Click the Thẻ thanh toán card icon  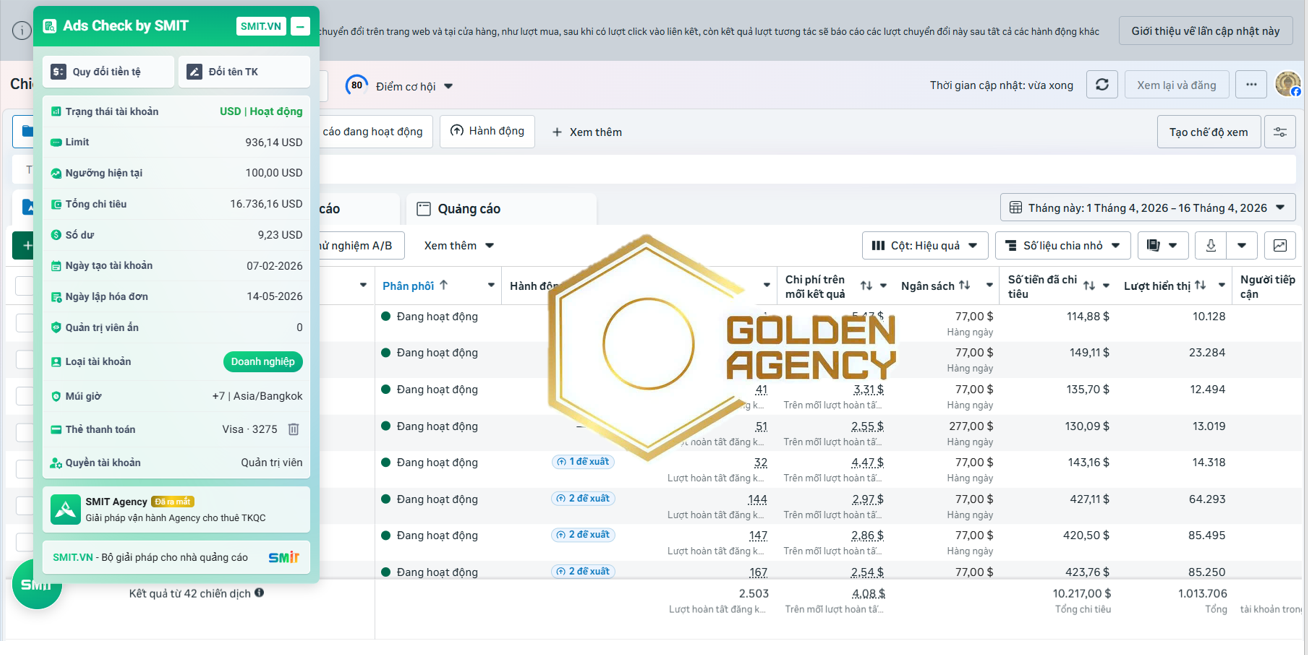[x=56, y=430]
